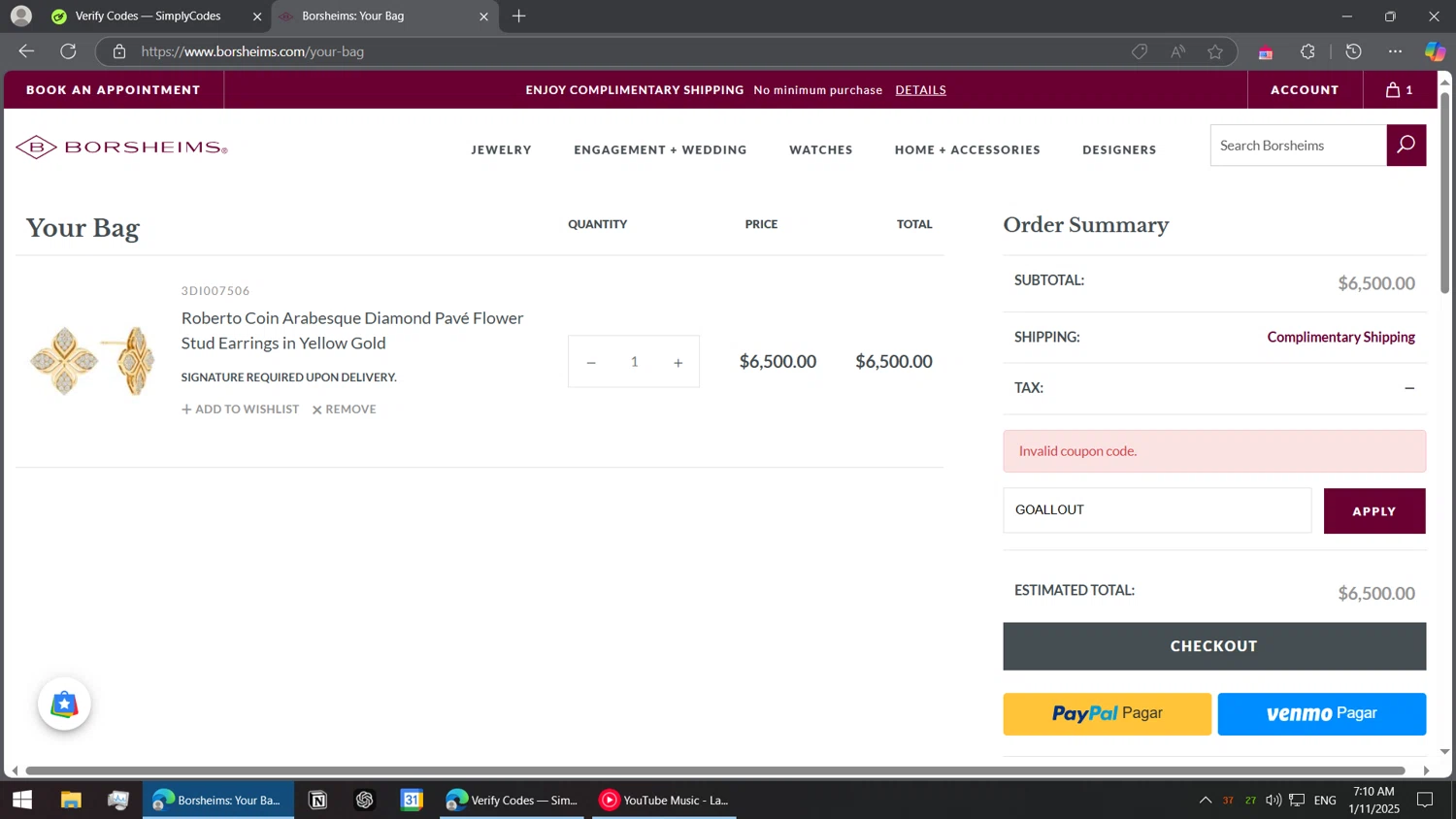Open the Watches menu
This screenshot has height=819, width=1456.
coord(820,149)
